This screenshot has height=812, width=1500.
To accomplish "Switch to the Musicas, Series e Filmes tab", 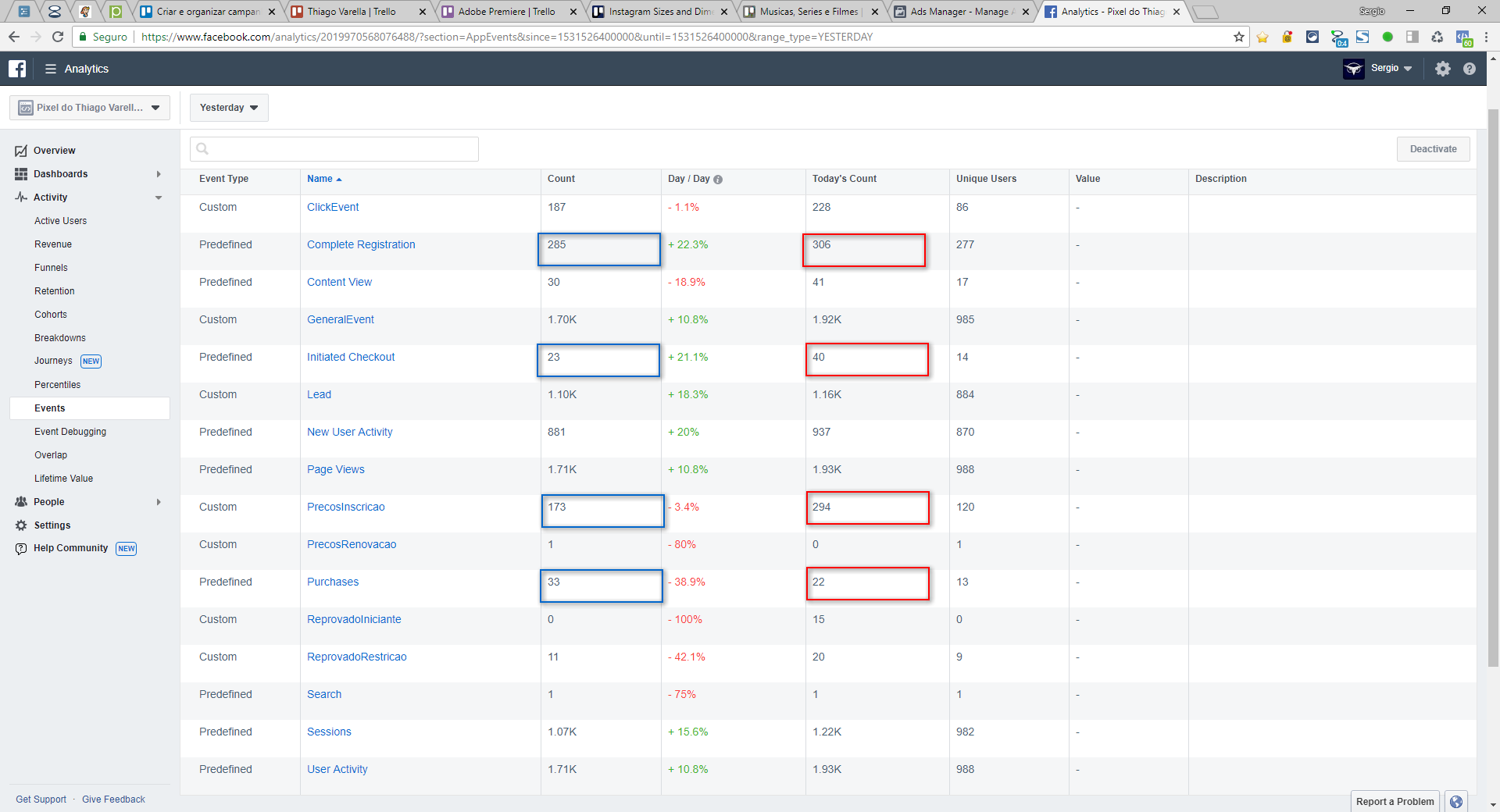I will pyautogui.click(x=810, y=12).
